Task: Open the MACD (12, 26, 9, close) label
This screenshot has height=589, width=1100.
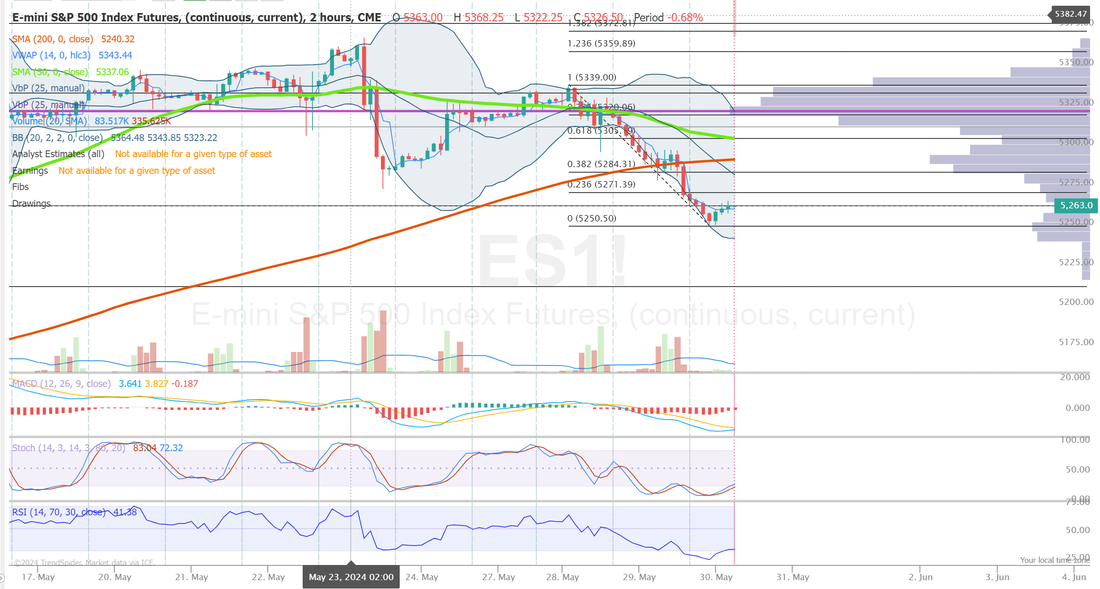Action: tap(61, 384)
